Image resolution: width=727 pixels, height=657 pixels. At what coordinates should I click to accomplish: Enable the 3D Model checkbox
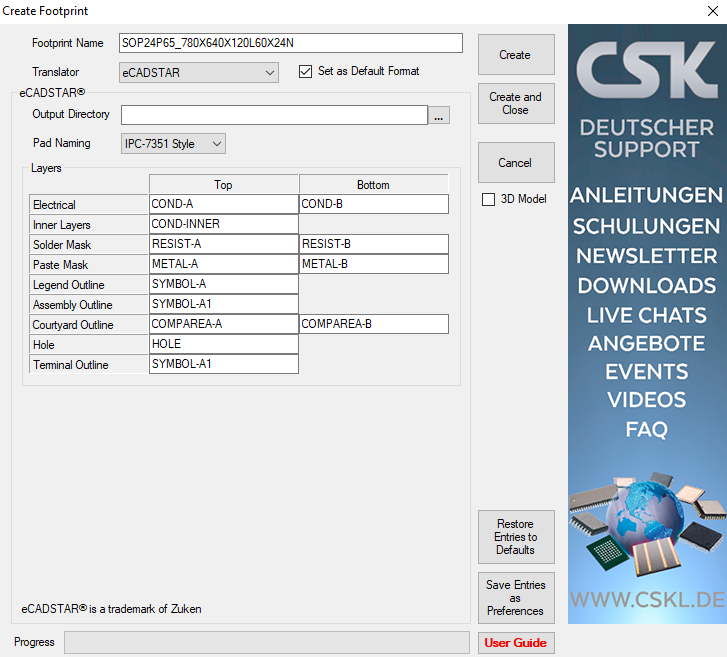click(488, 199)
